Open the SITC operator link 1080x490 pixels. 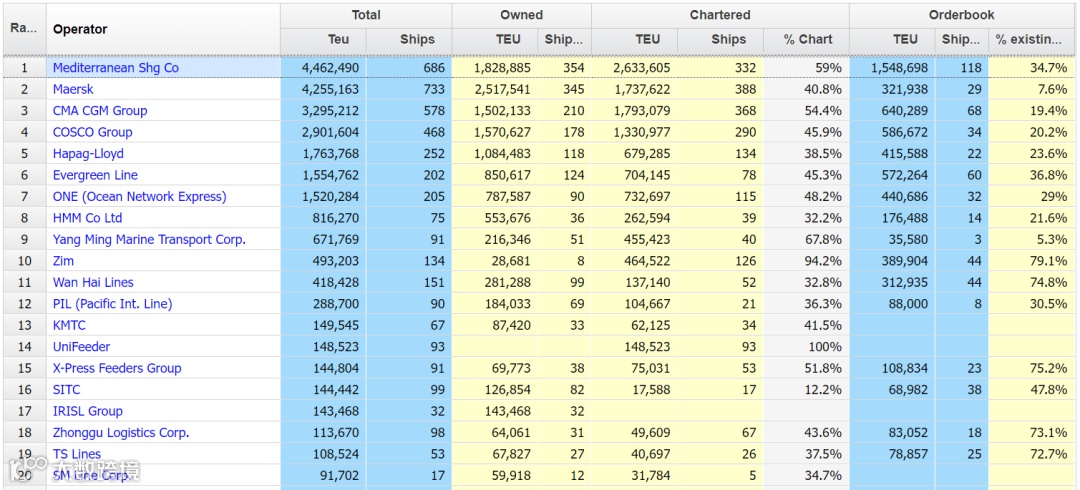point(67,389)
